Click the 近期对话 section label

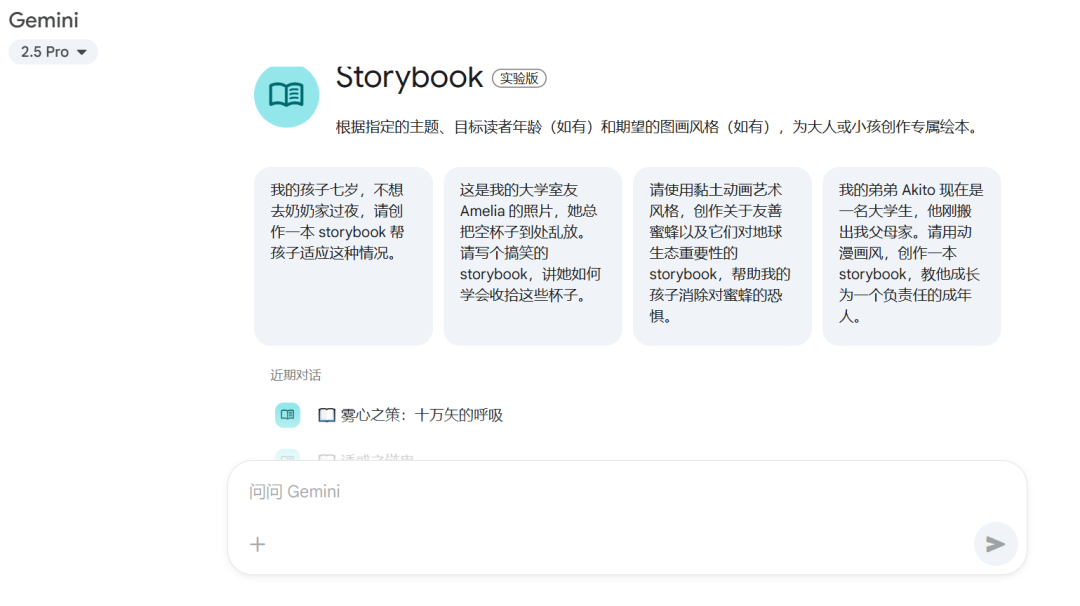tap(295, 375)
